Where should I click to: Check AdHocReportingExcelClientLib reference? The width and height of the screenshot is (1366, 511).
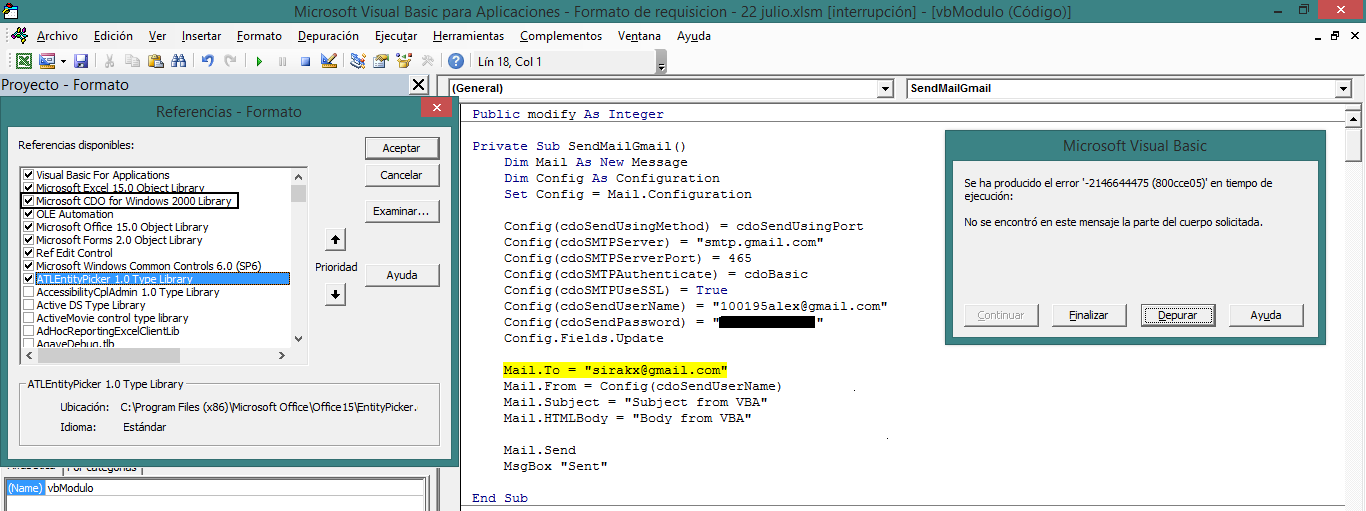pyautogui.click(x=28, y=331)
